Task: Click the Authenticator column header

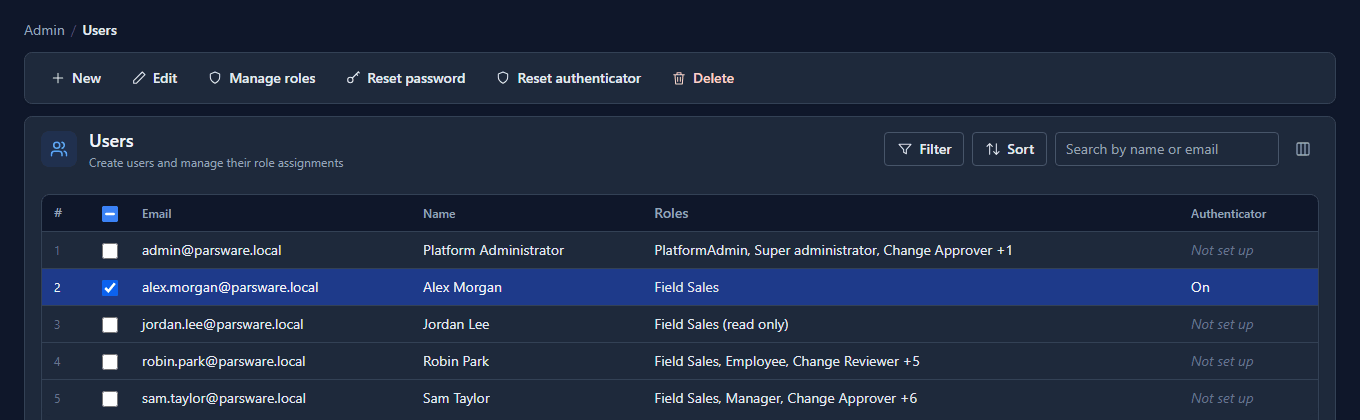Action: click(x=1228, y=214)
